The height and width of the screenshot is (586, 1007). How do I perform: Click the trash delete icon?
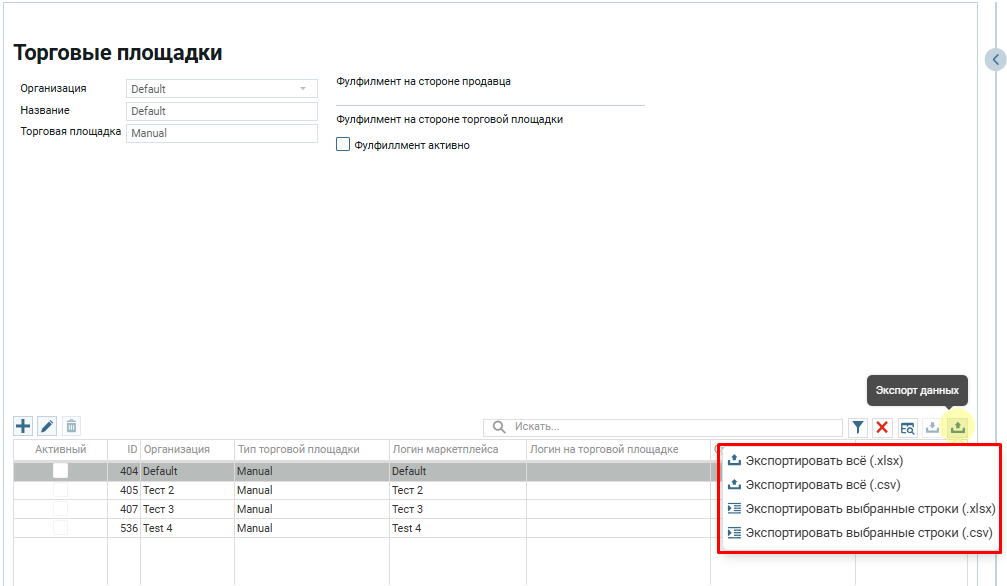(71, 427)
